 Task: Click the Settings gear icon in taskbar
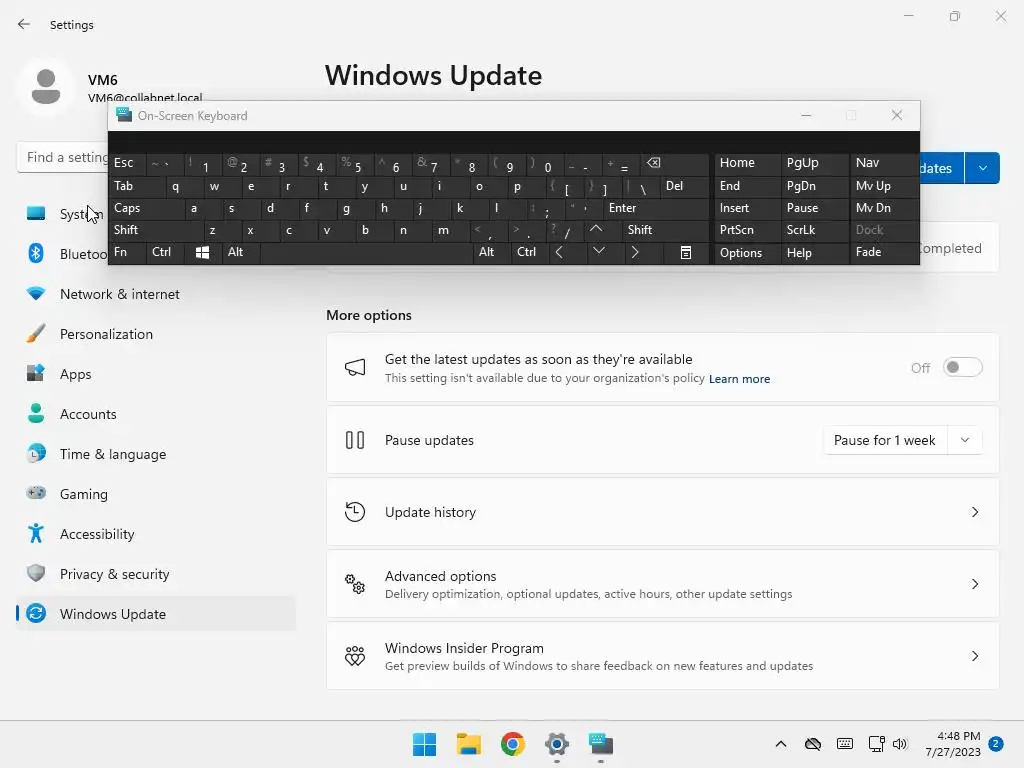click(x=556, y=744)
